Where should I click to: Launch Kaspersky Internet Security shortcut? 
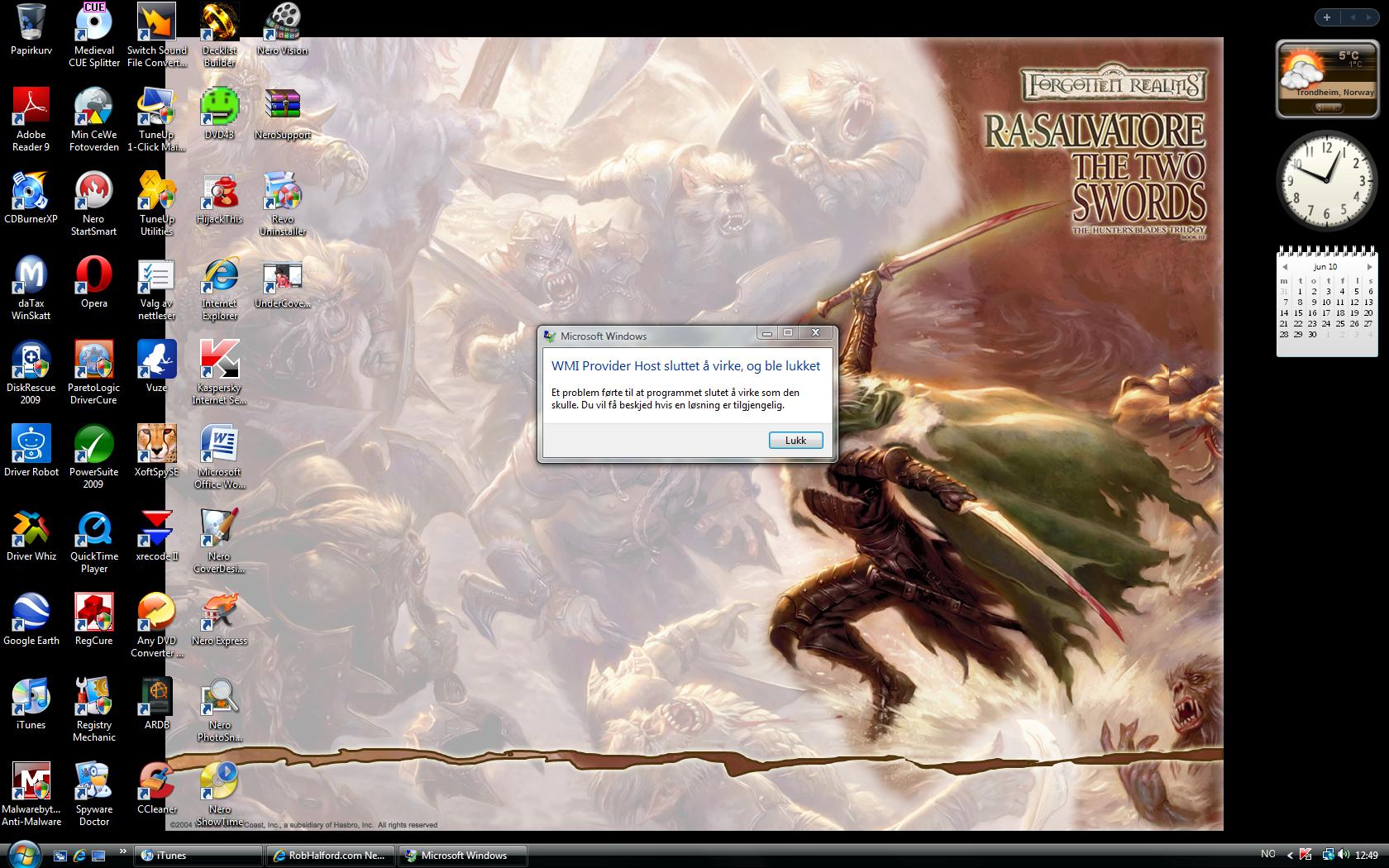coord(219,372)
